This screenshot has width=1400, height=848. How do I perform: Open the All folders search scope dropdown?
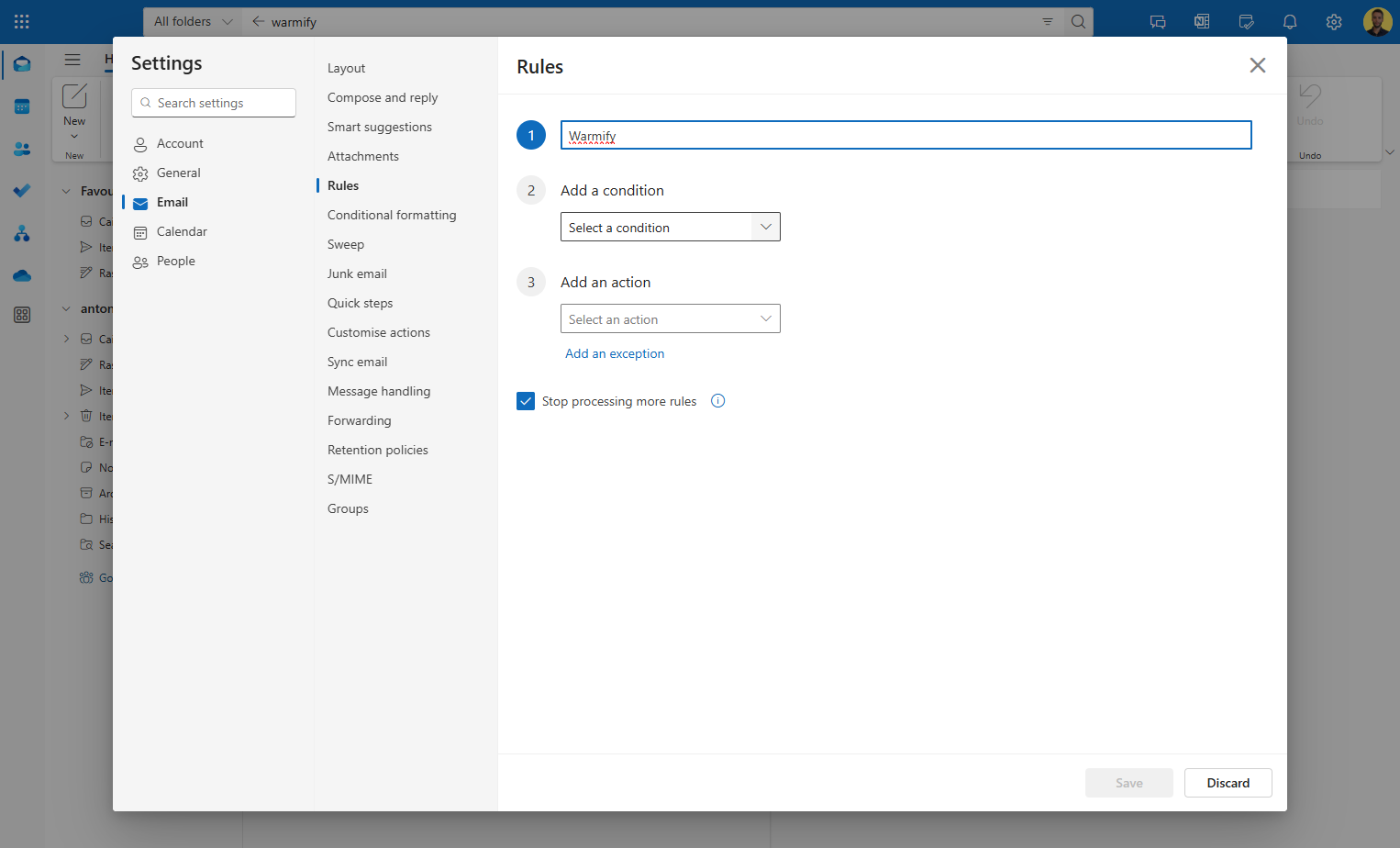(x=193, y=22)
